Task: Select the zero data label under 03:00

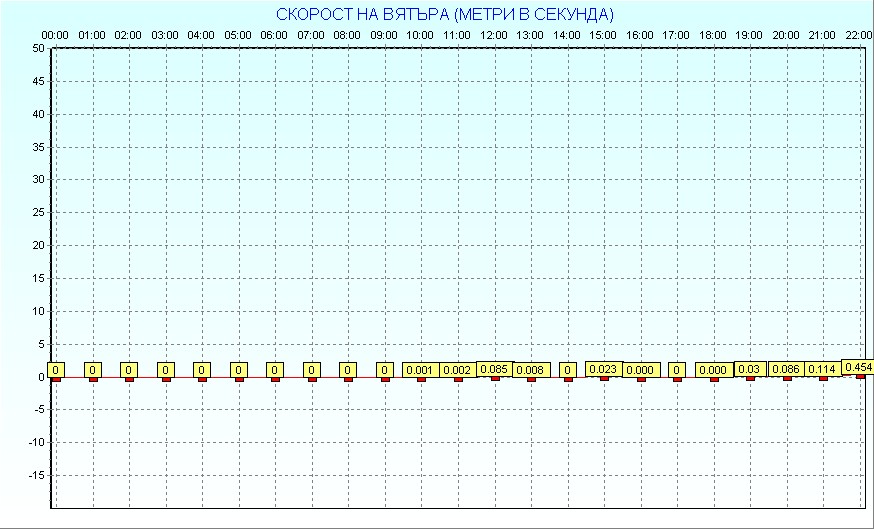Action: tap(165, 370)
